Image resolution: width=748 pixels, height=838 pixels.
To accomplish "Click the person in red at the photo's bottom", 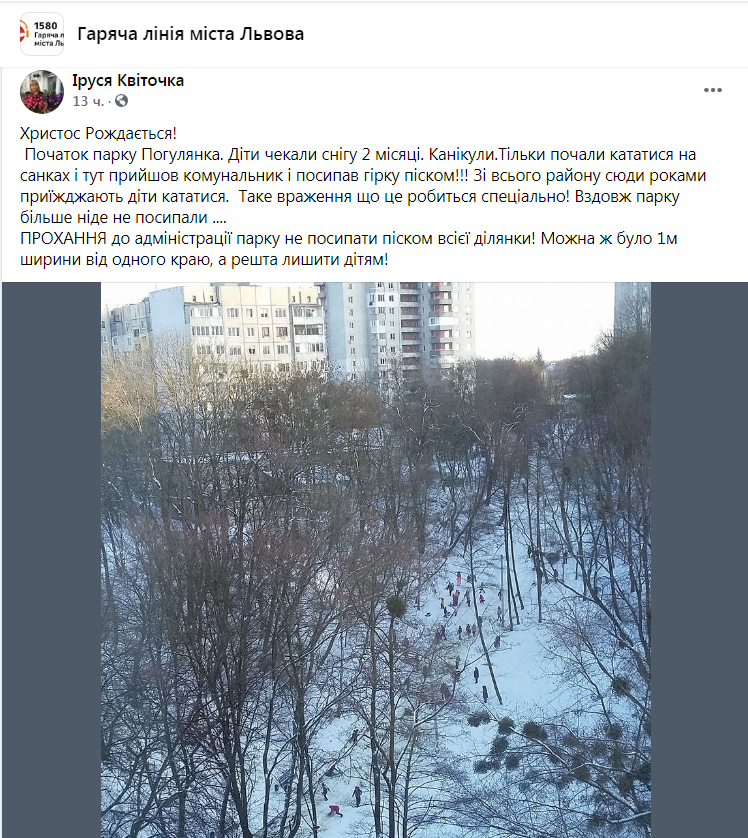I will click(335, 811).
